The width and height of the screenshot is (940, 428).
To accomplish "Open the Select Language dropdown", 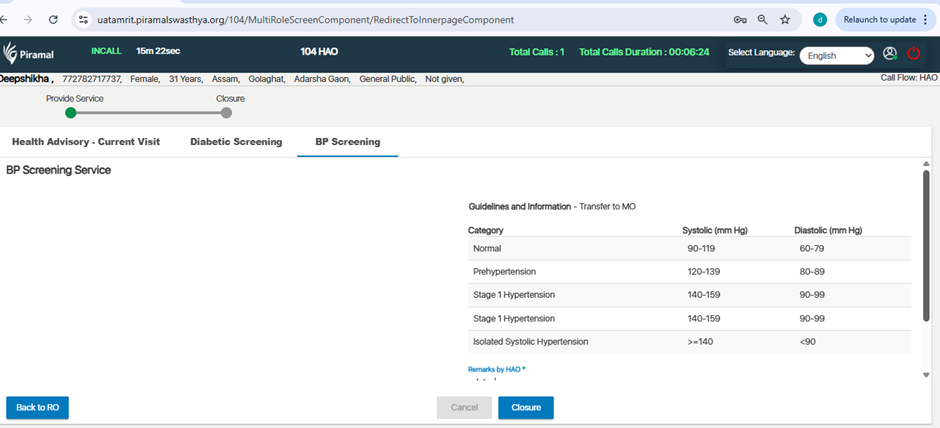I will [837, 56].
